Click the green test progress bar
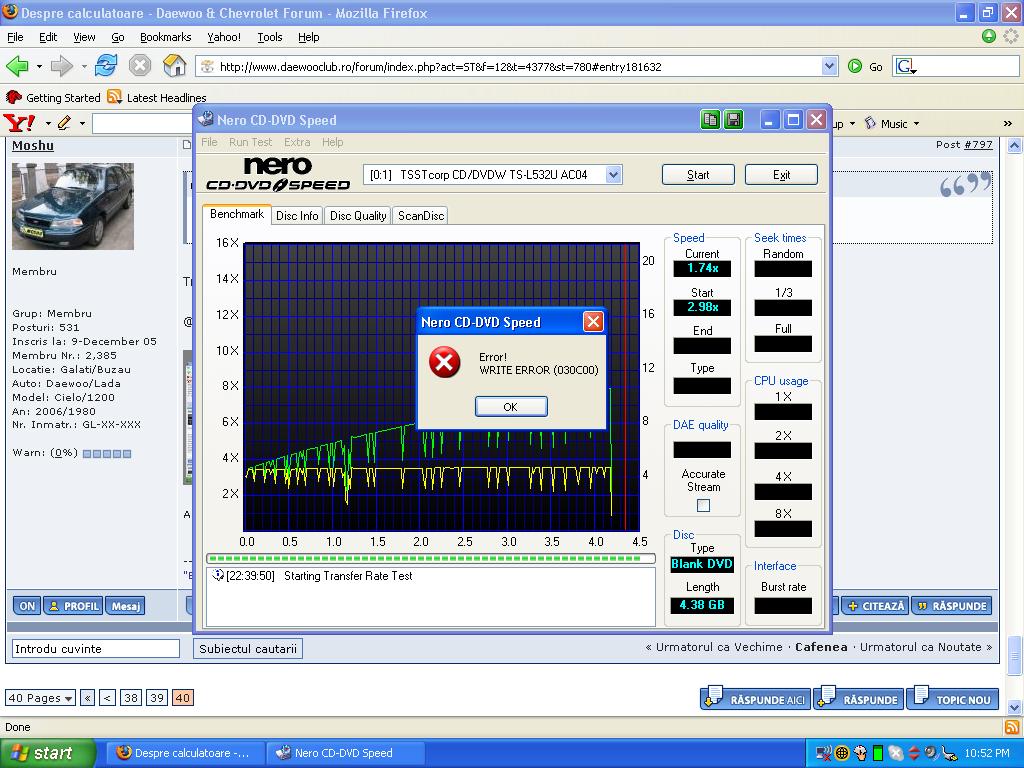Viewport: 1024px width, 768px height. coord(430,559)
